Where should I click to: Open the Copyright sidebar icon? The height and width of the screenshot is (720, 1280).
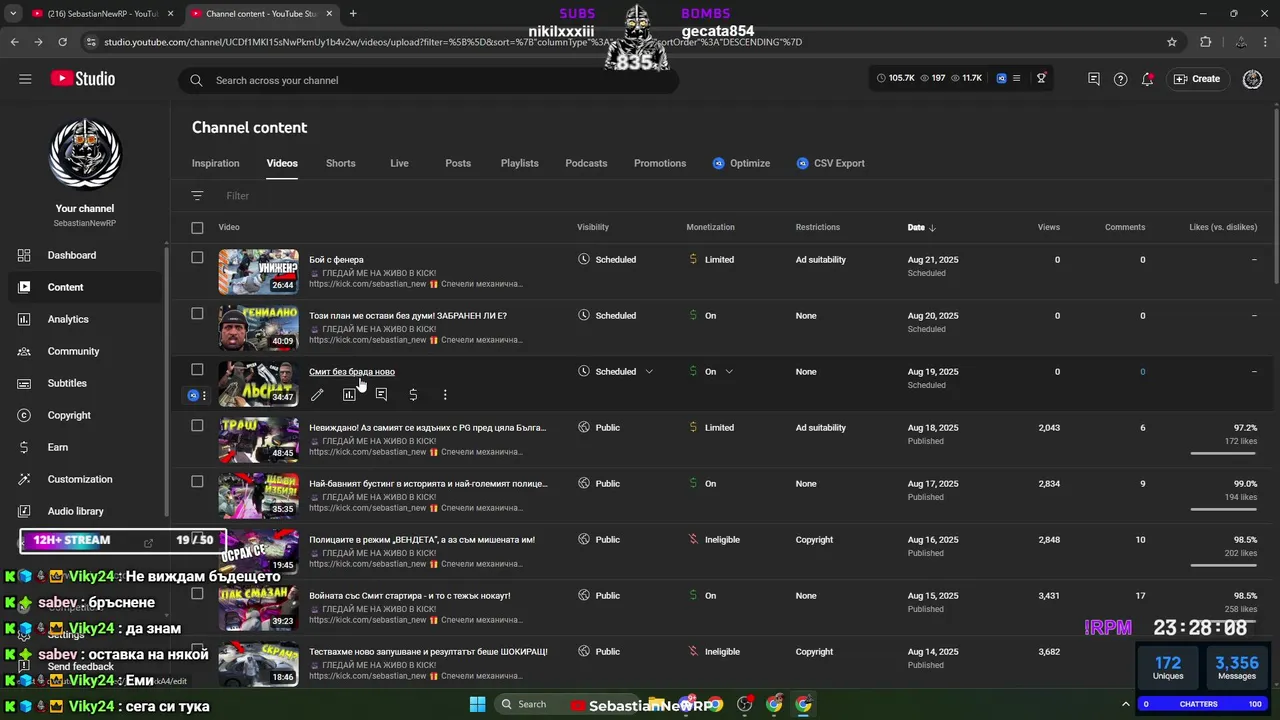tap(24, 415)
